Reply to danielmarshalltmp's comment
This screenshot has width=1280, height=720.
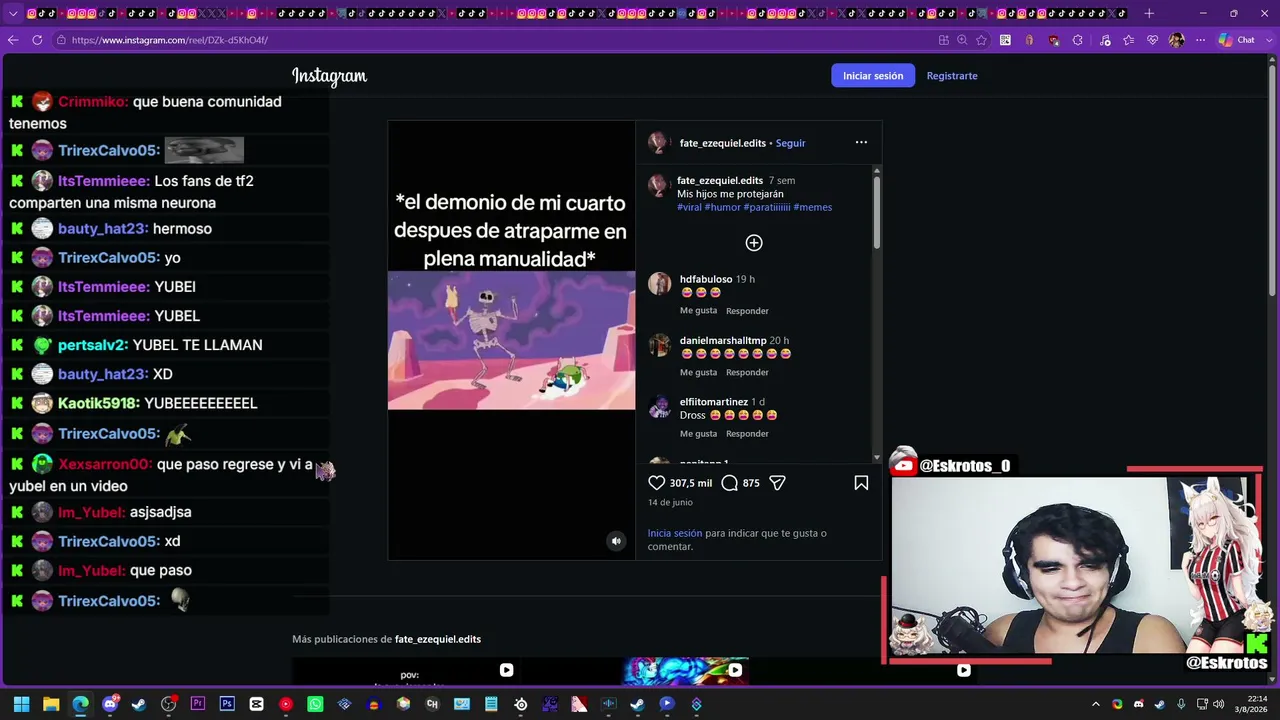tap(747, 372)
